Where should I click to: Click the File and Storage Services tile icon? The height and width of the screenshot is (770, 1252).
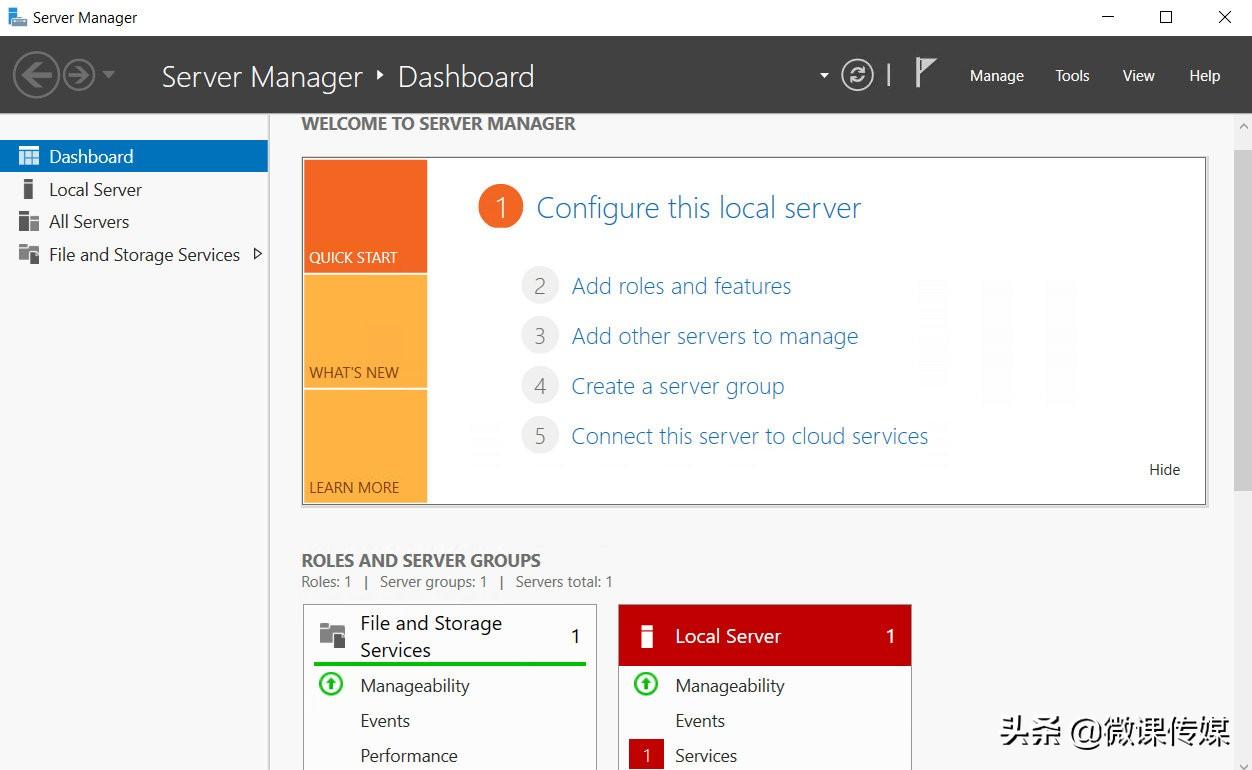pyautogui.click(x=332, y=634)
